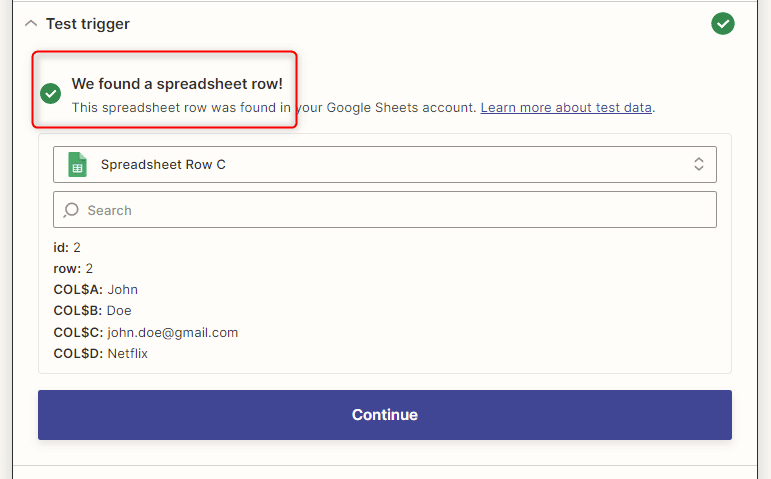The image size is (771, 479).
Task: Collapse the Test trigger section chevron
Action: (31, 24)
